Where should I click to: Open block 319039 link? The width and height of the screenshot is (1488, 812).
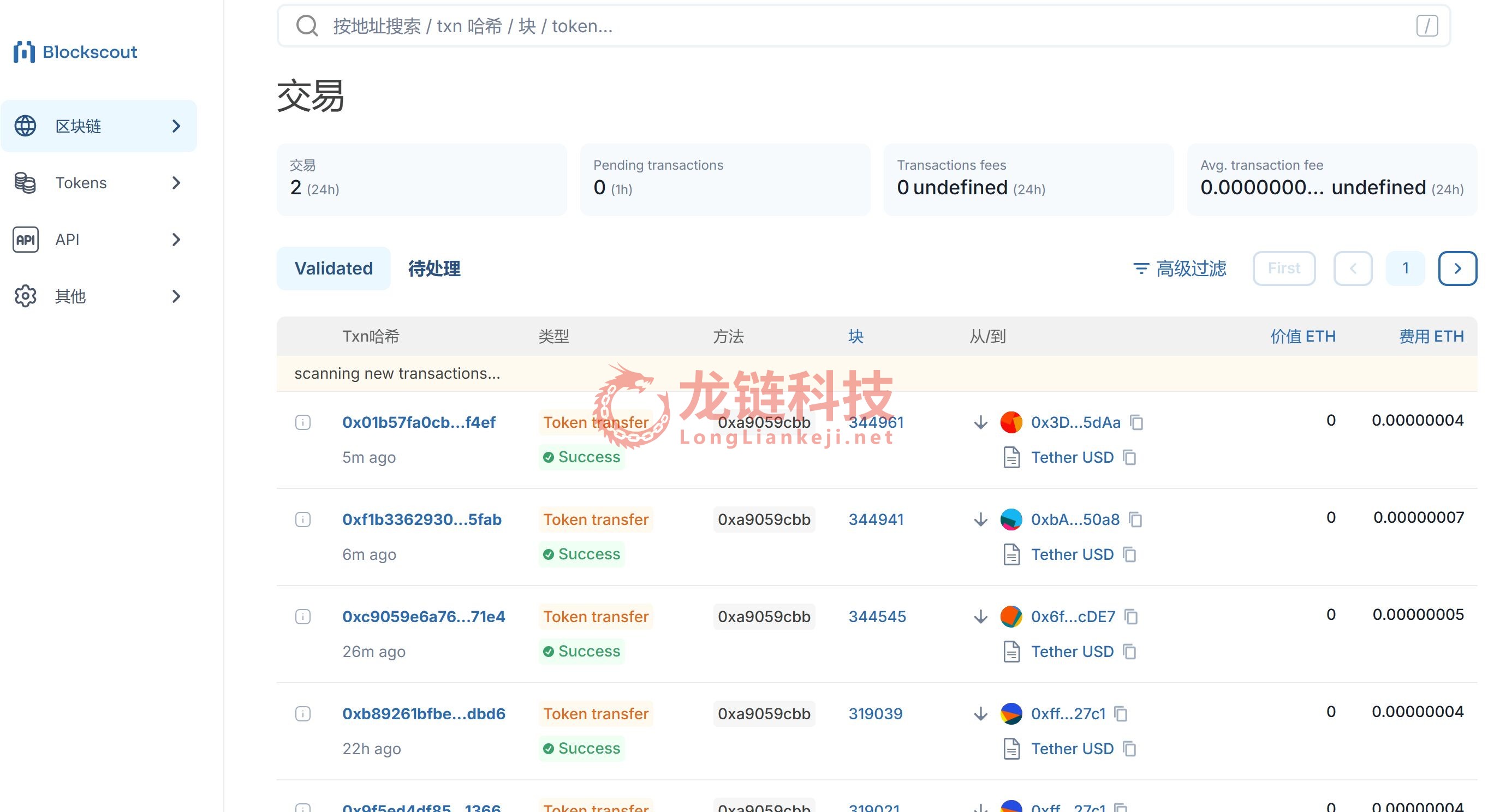tap(875, 713)
